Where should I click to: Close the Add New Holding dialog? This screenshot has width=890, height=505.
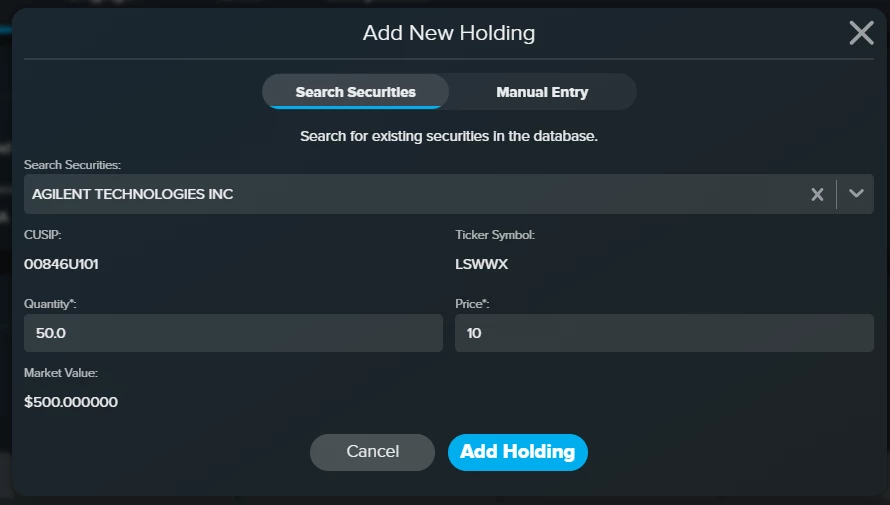861,33
